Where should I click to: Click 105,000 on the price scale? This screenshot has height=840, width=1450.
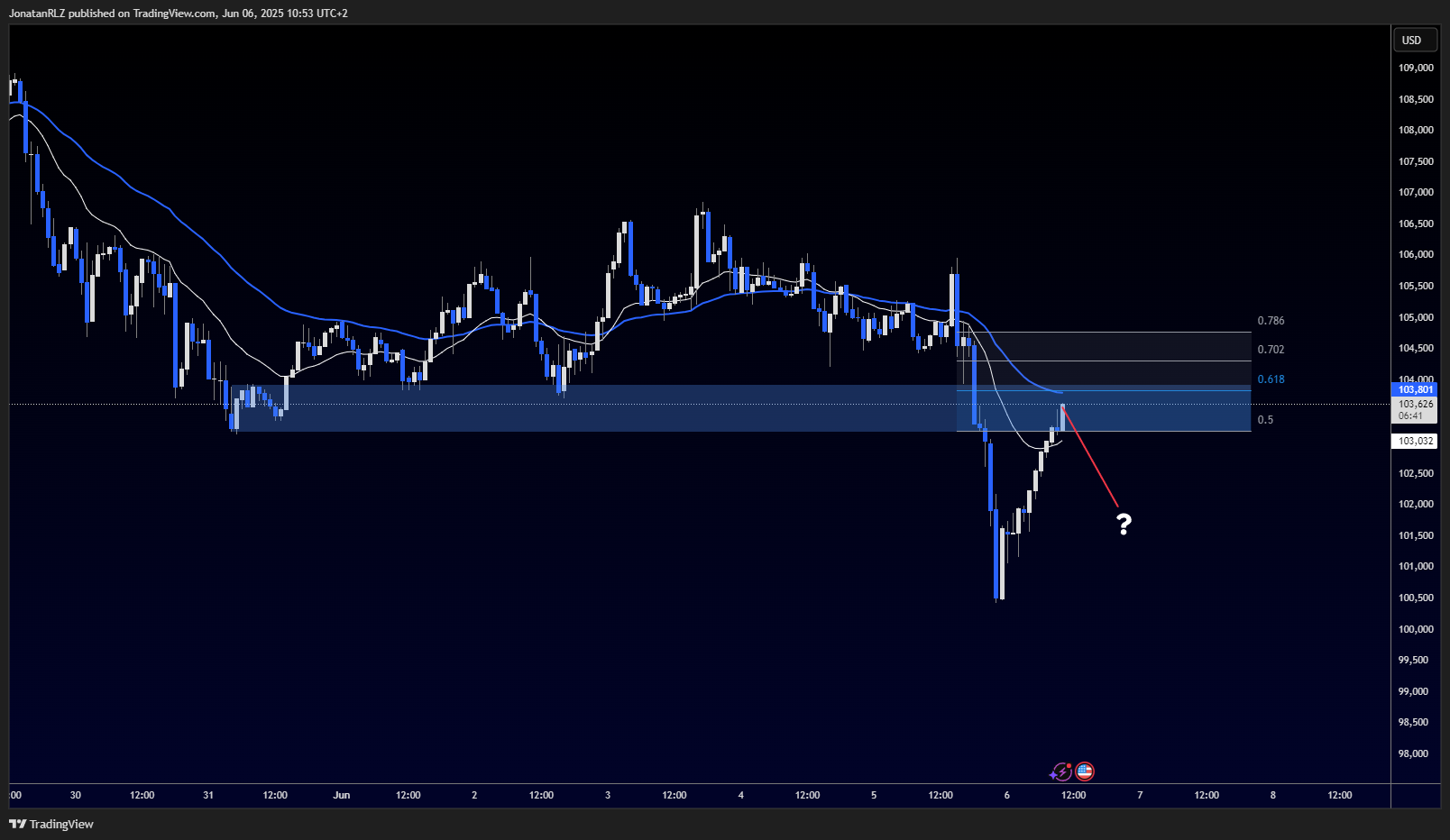(1416, 317)
